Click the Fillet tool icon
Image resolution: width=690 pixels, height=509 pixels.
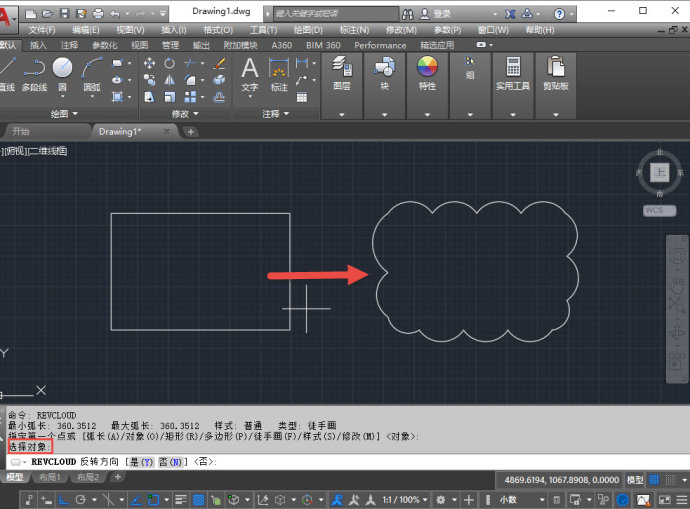click(x=190, y=80)
